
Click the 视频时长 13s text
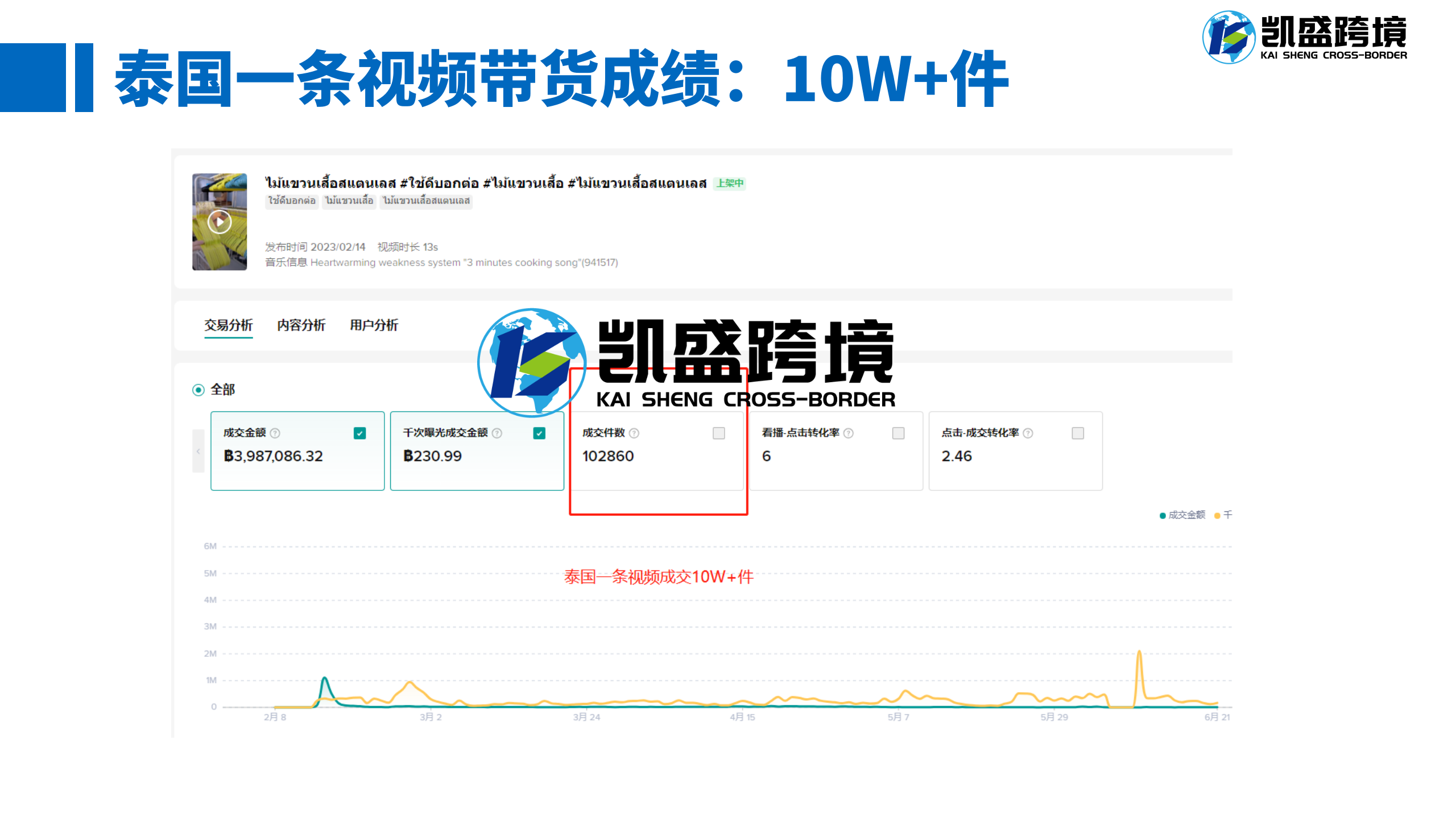click(408, 247)
